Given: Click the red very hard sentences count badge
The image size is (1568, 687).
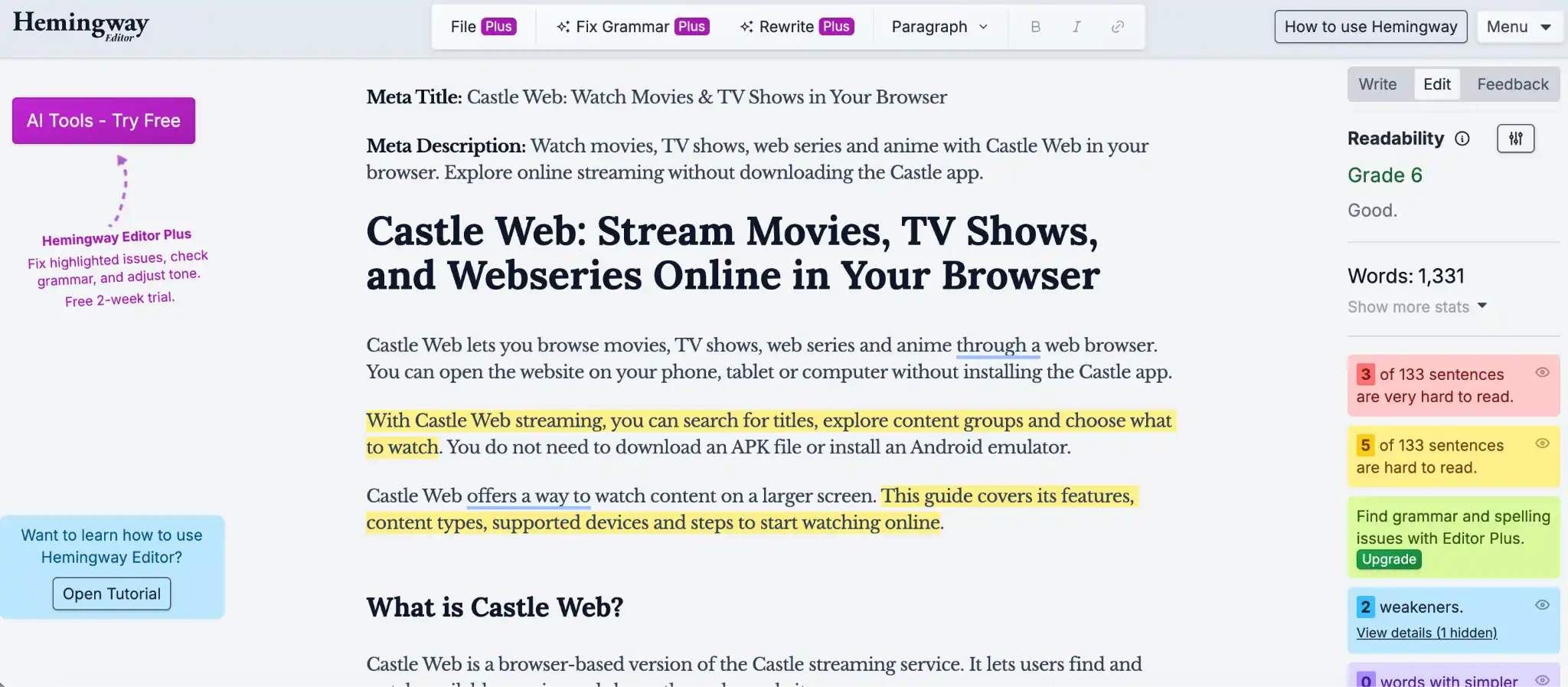Looking at the screenshot, I should [x=1366, y=375].
